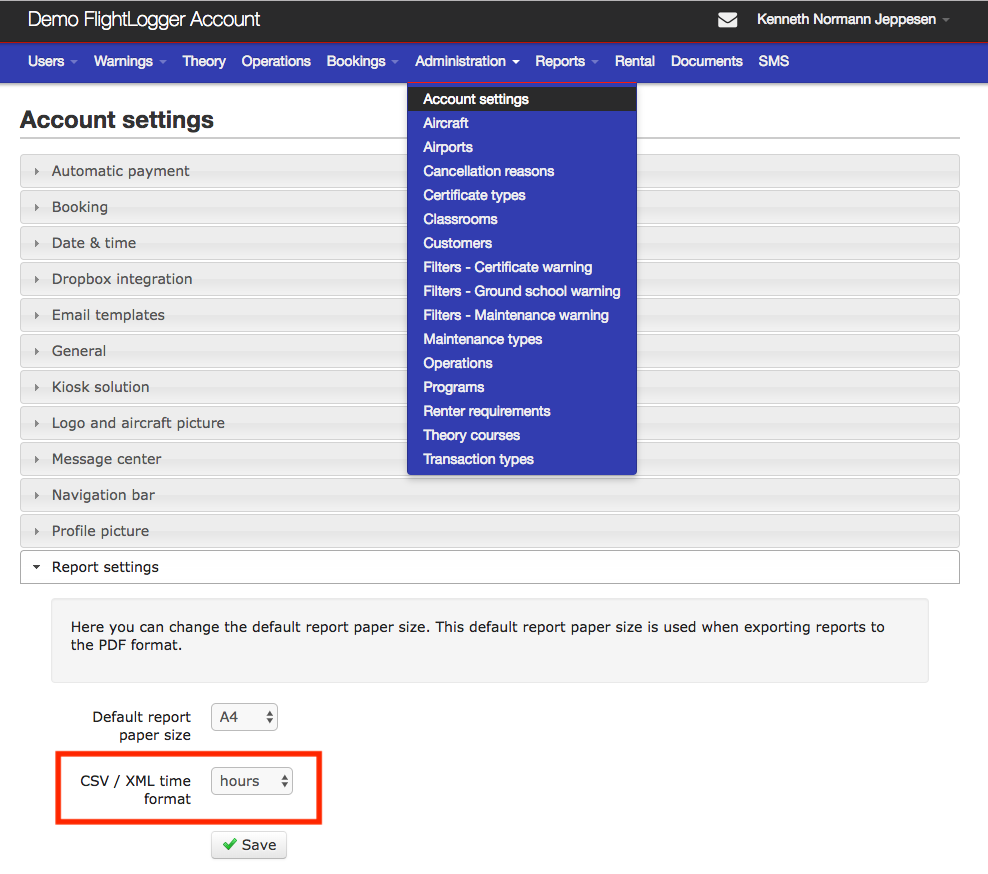
Task: Open Filters - Maintenance warning entry
Action: tap(522, 314)
